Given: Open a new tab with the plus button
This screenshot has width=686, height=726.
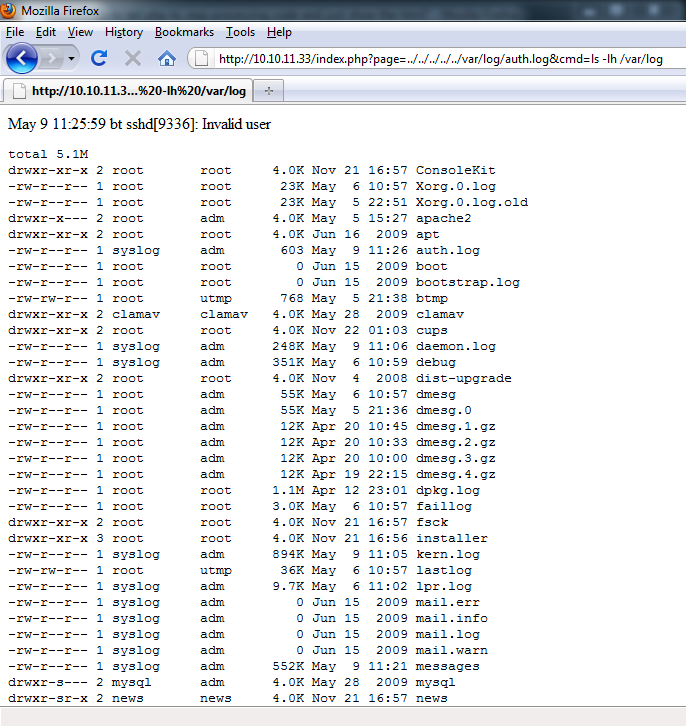Looking at the screenshot, I should (x=268, y=91).
